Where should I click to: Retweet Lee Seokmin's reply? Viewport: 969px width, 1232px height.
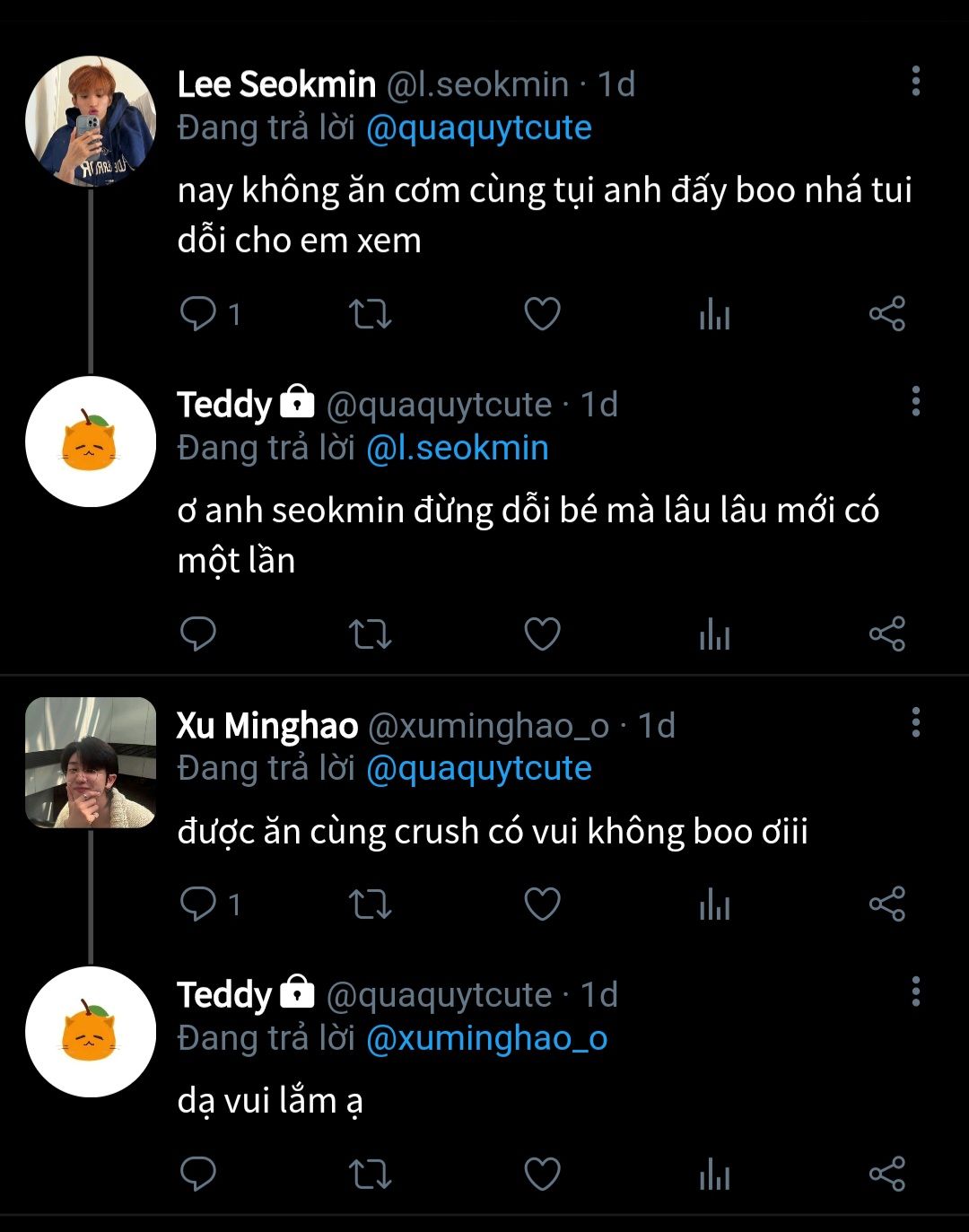point(370,314)
